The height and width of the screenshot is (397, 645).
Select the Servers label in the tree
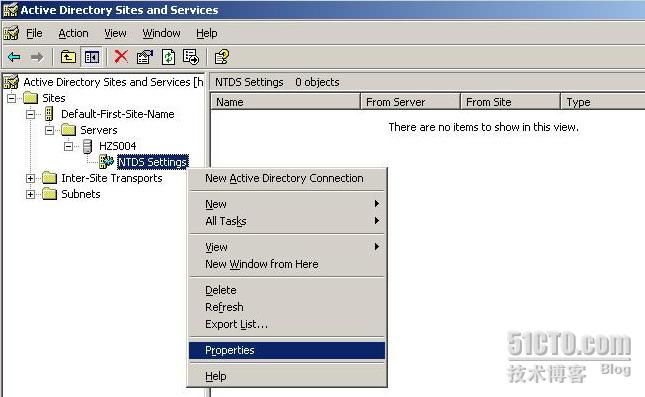pos(99,130)
